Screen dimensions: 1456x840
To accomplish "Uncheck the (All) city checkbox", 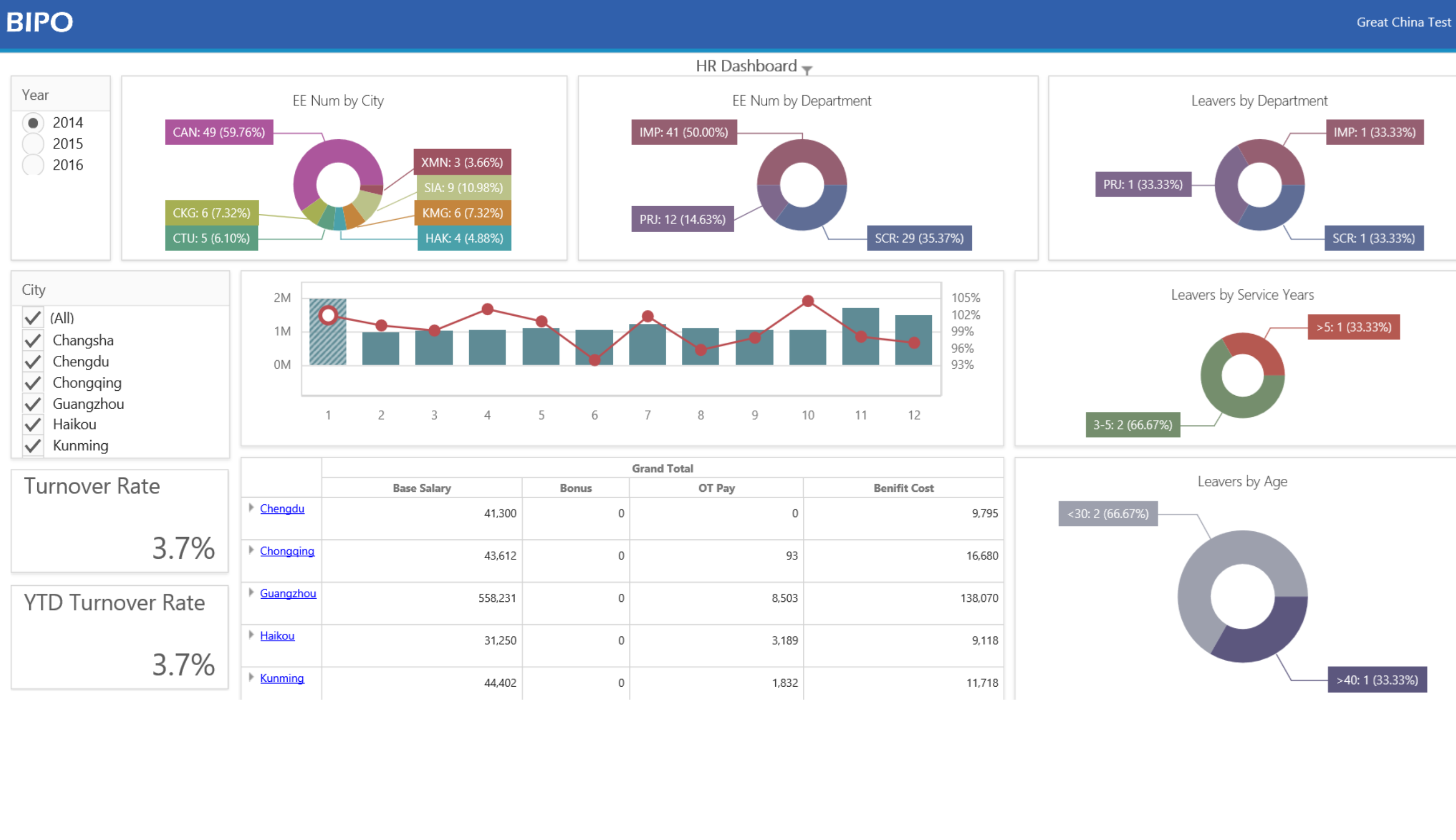I will tap(33, 318).
